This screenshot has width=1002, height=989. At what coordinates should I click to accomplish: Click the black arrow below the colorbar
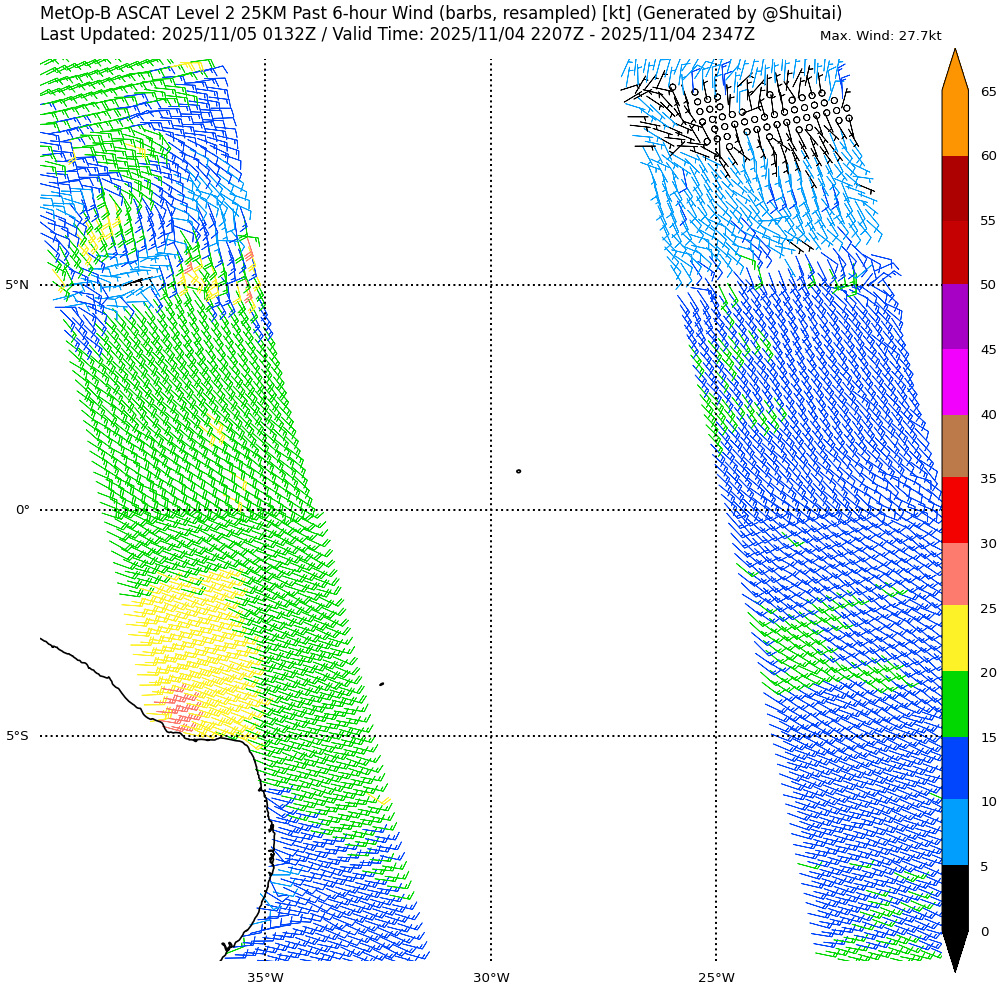click(955, 950)
